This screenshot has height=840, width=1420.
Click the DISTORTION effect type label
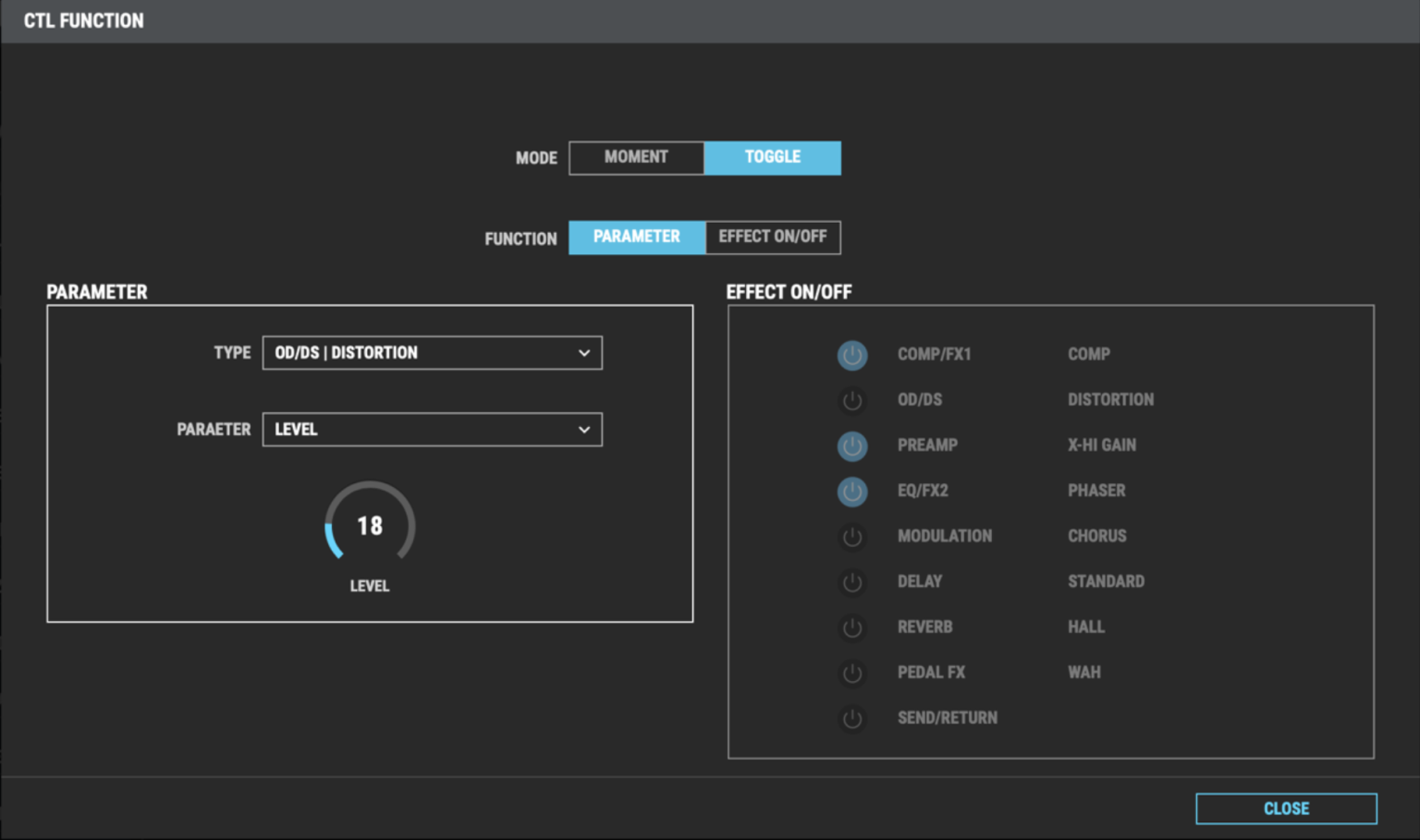point(1110,400)
